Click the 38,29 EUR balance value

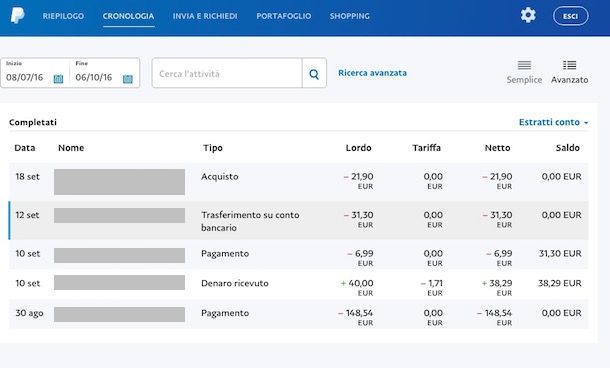click(560, 283)
